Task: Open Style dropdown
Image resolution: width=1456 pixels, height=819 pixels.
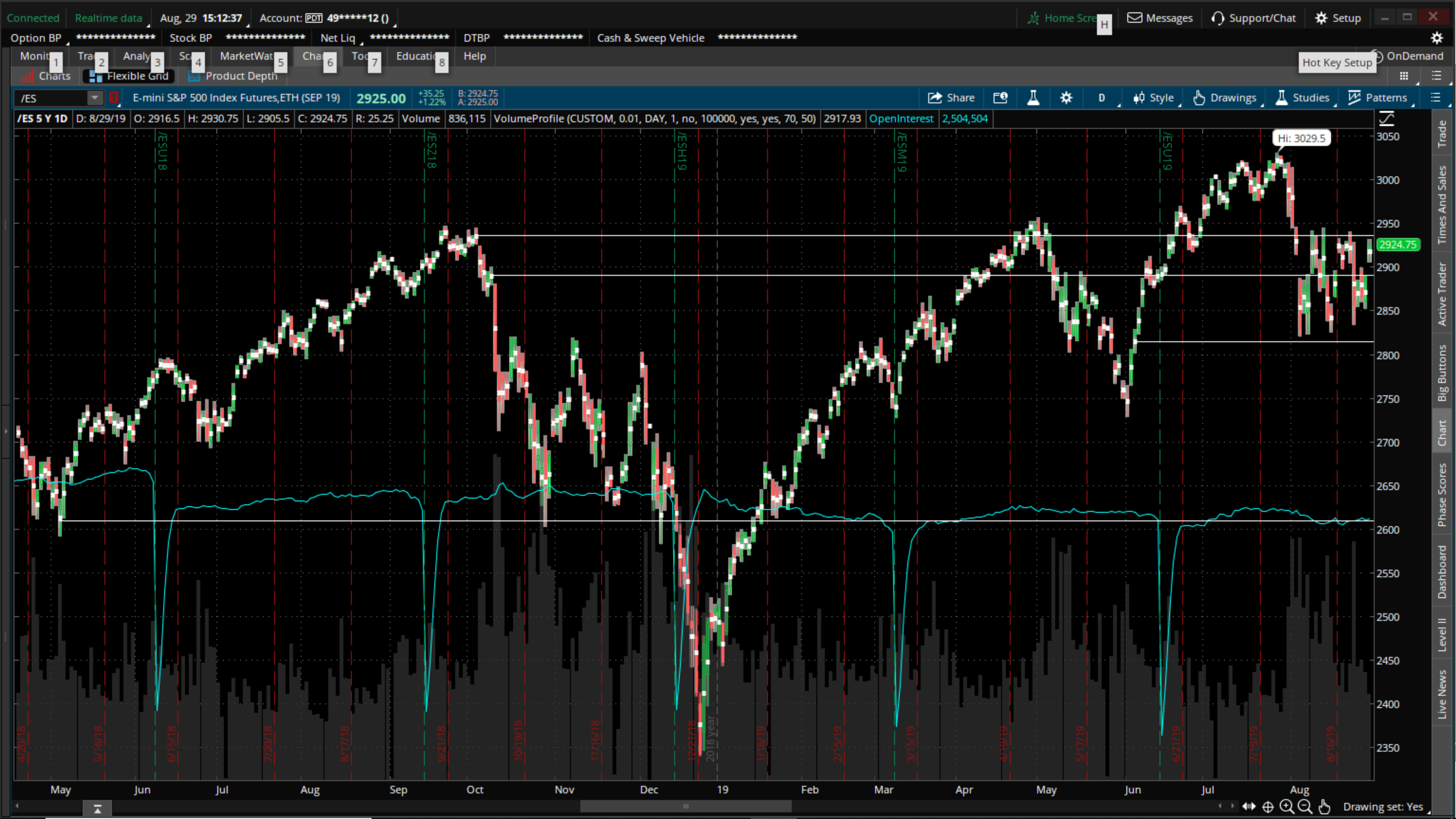Action: click(1154, 98)
